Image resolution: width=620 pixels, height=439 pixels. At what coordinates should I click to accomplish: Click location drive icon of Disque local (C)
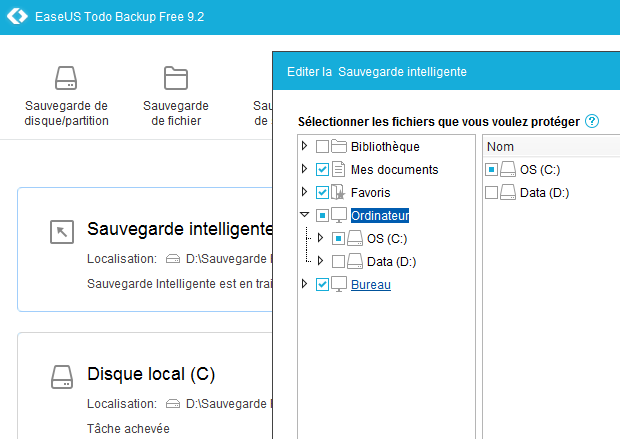(x=173, y=403)
